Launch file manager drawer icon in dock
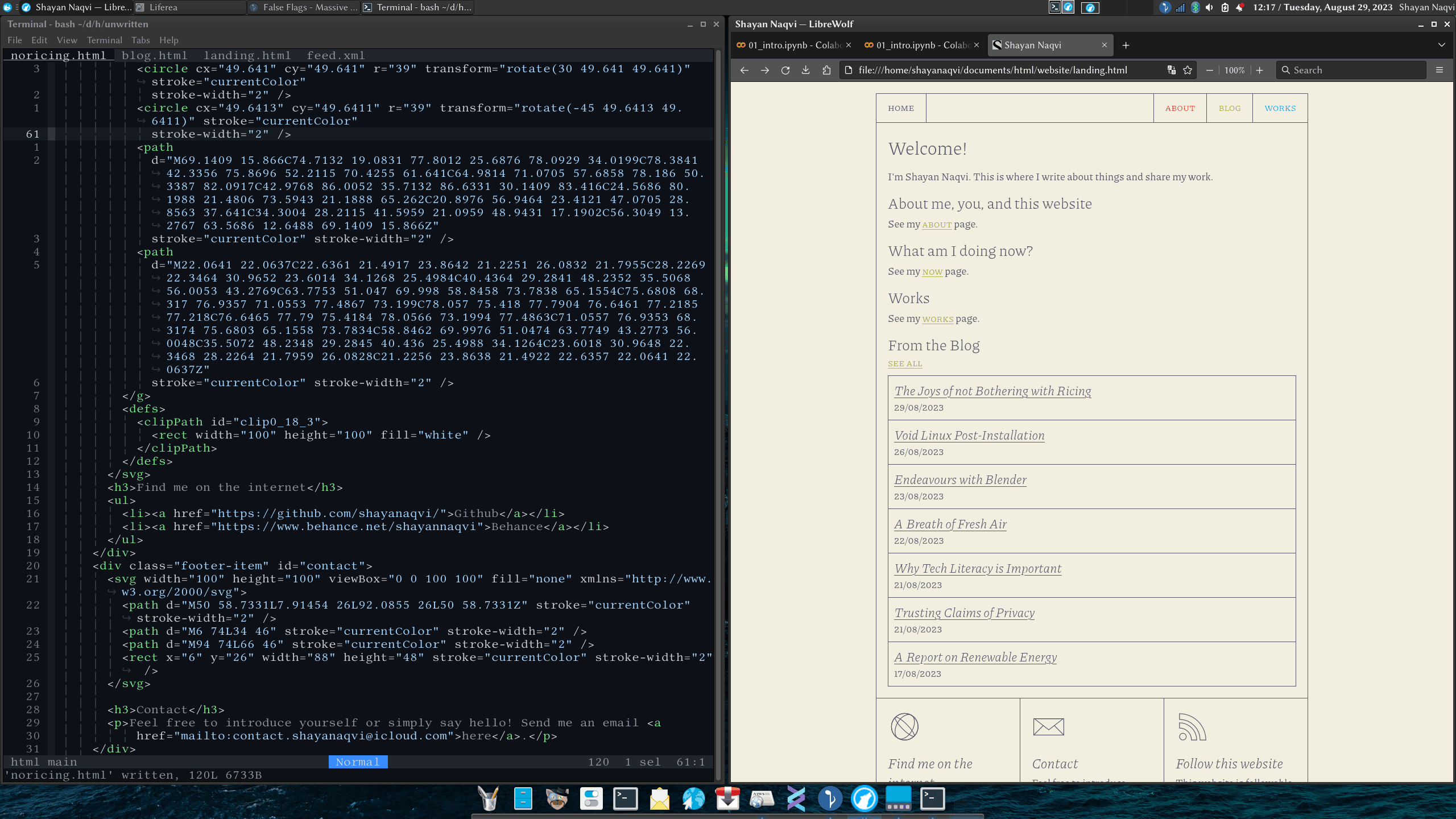Image resolution: width=1456 pixels, height=819 pixels. (523, 799)
